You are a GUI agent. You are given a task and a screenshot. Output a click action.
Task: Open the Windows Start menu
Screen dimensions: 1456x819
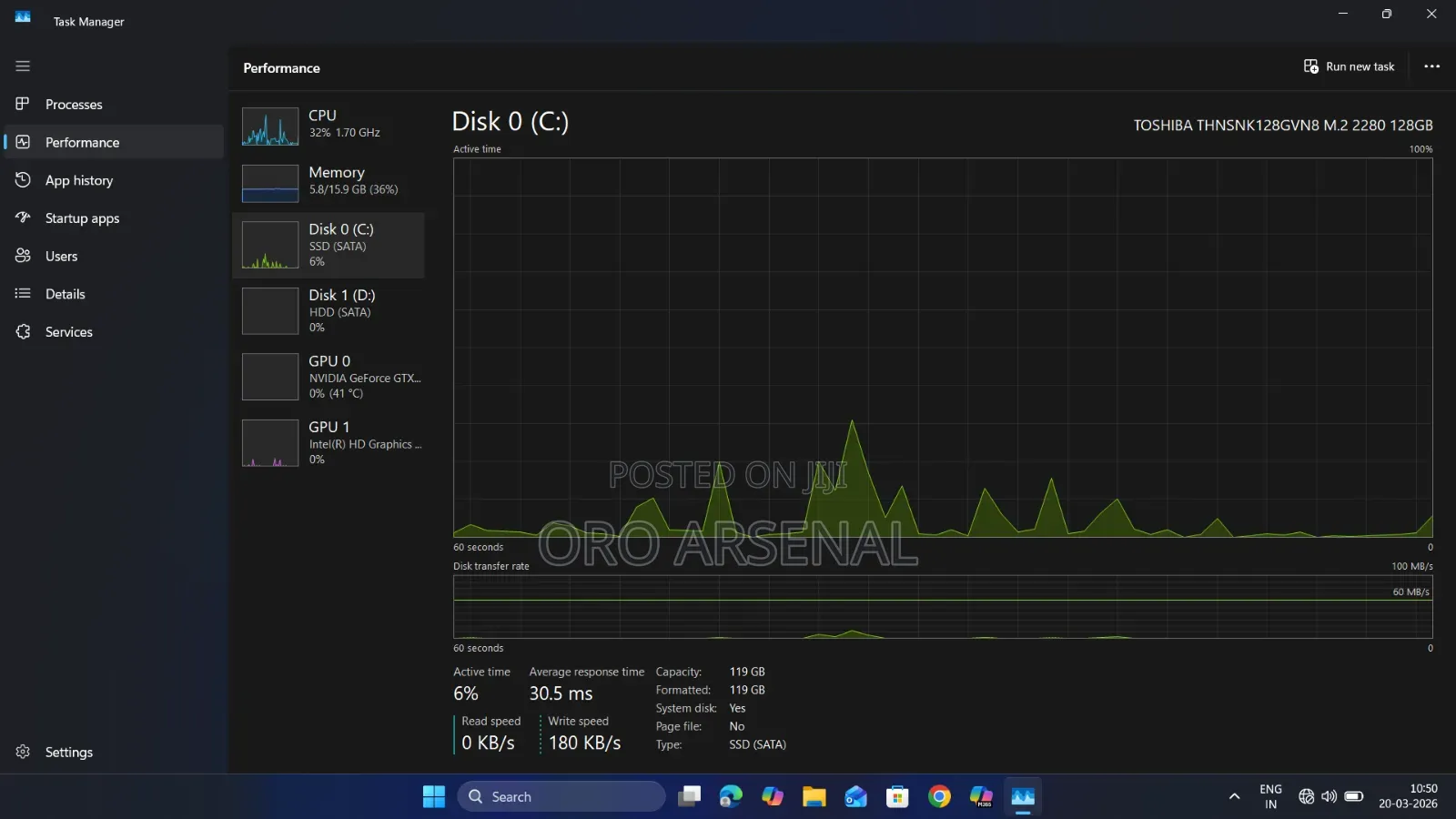click(x=434, y=796)
